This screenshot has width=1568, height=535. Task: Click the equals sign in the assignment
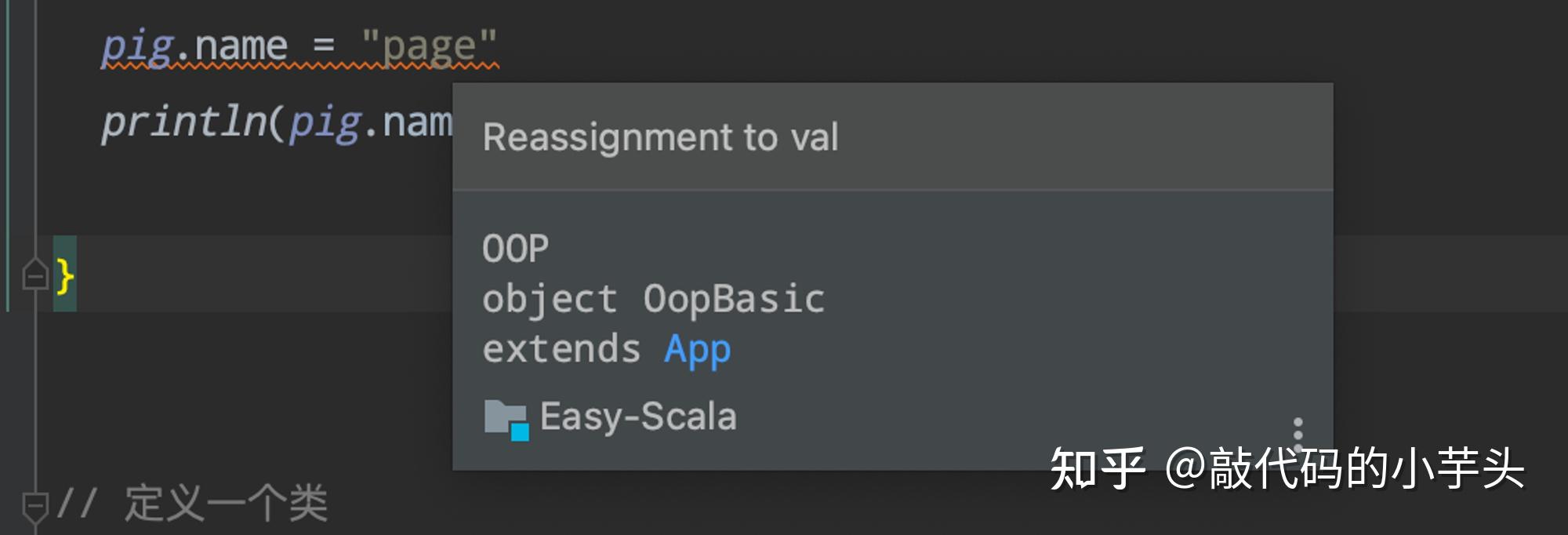coord(324,45)
